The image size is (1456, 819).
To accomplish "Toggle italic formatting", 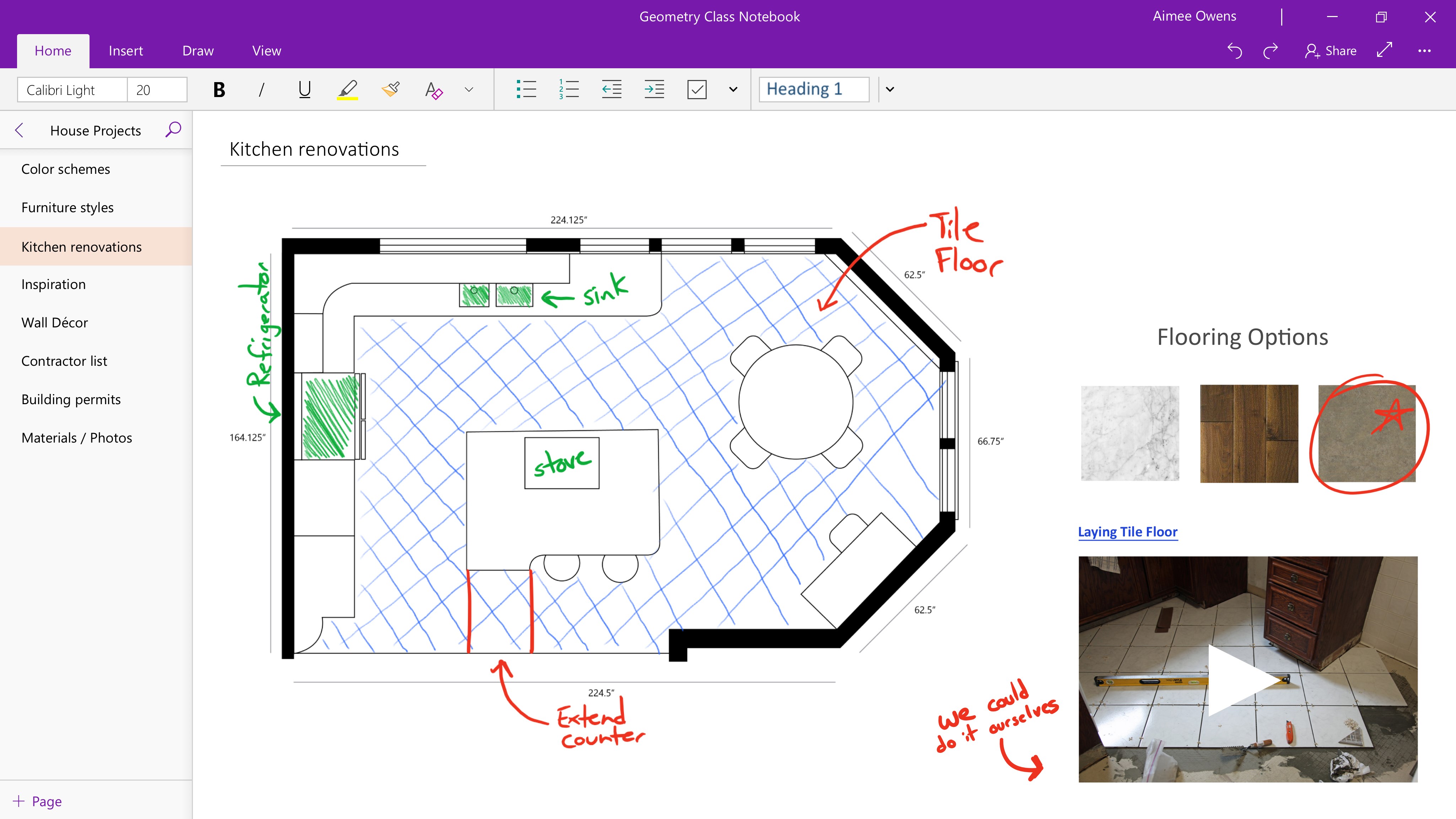I will (261, 89).
